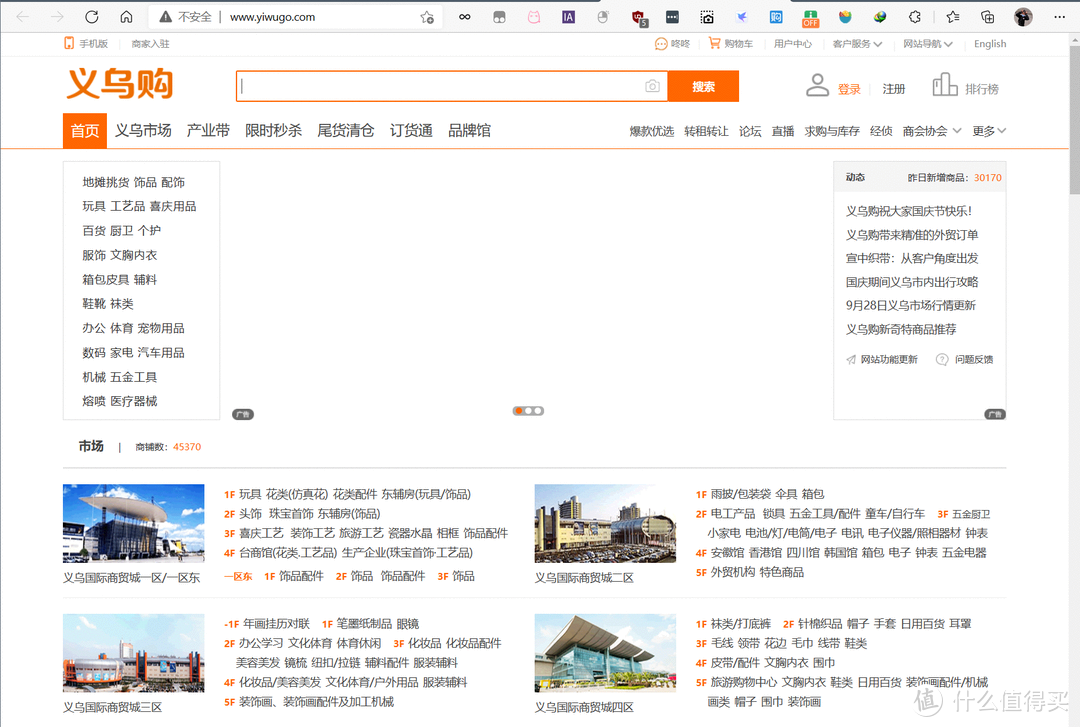Open the 订货通 navigation tab
This screenshot has width=1080, height=727.
click(x=411, y=130)
